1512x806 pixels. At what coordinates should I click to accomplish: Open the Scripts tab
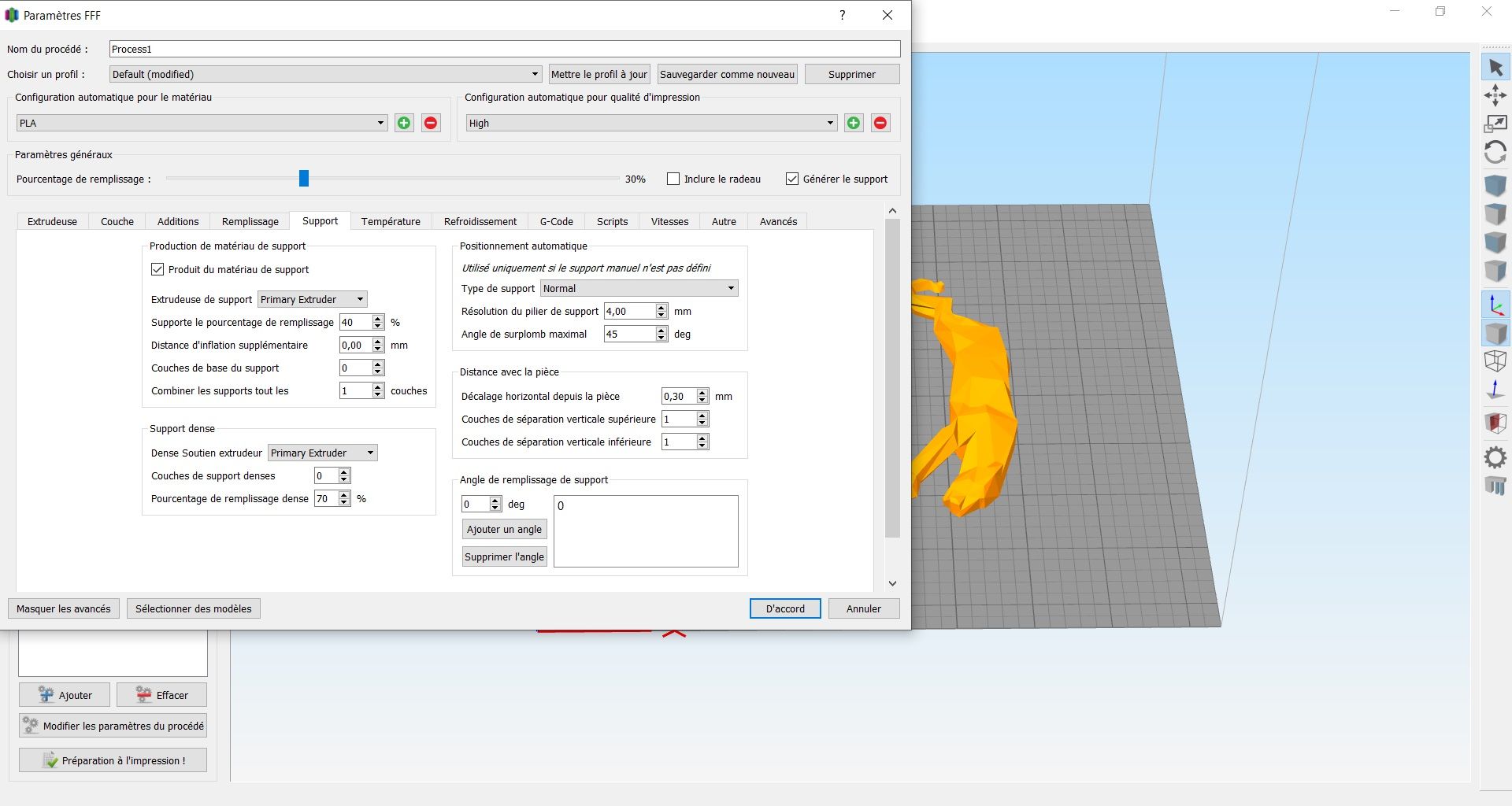pyautogui.click(x=613, y=221)
